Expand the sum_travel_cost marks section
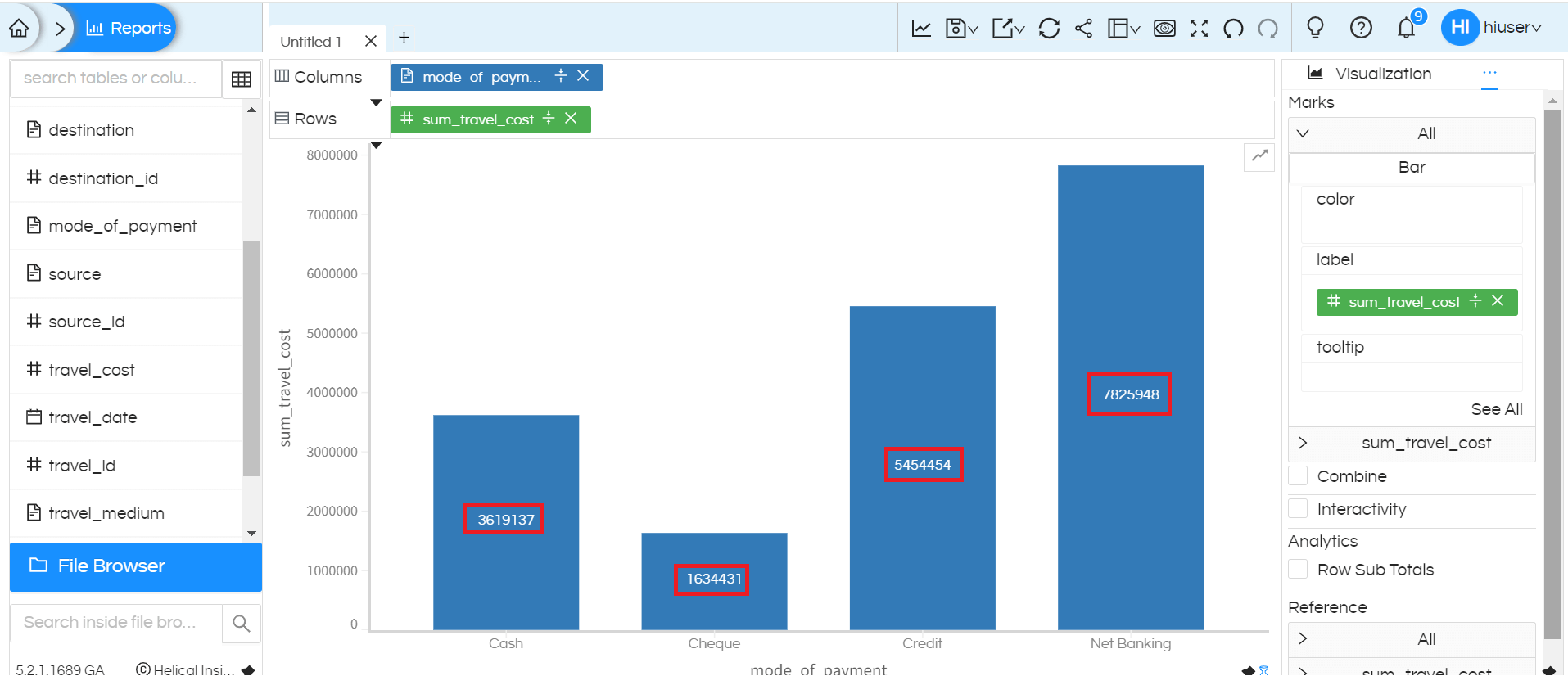 coord(1412,444)
